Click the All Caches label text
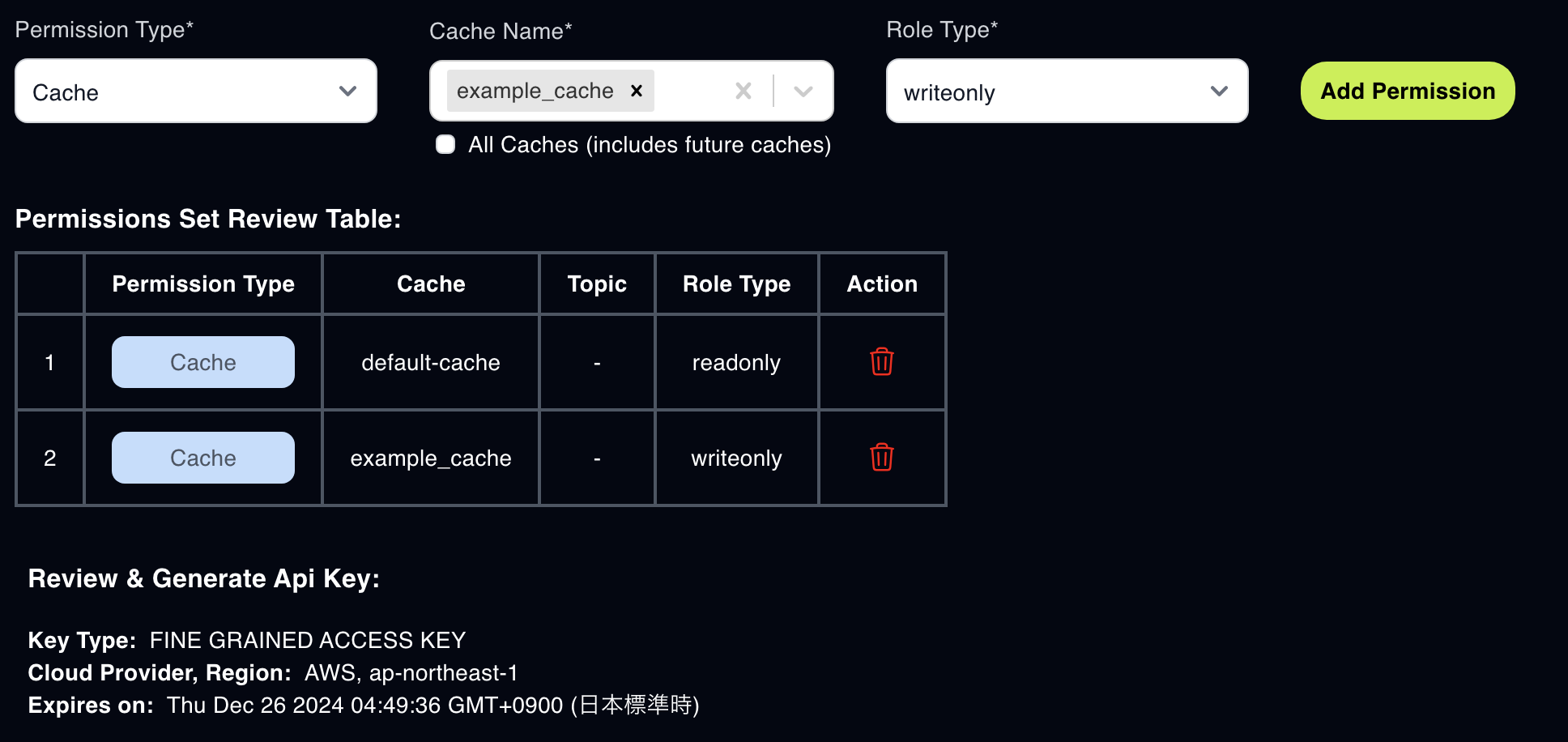1568x742 pixels. [650, 144]
